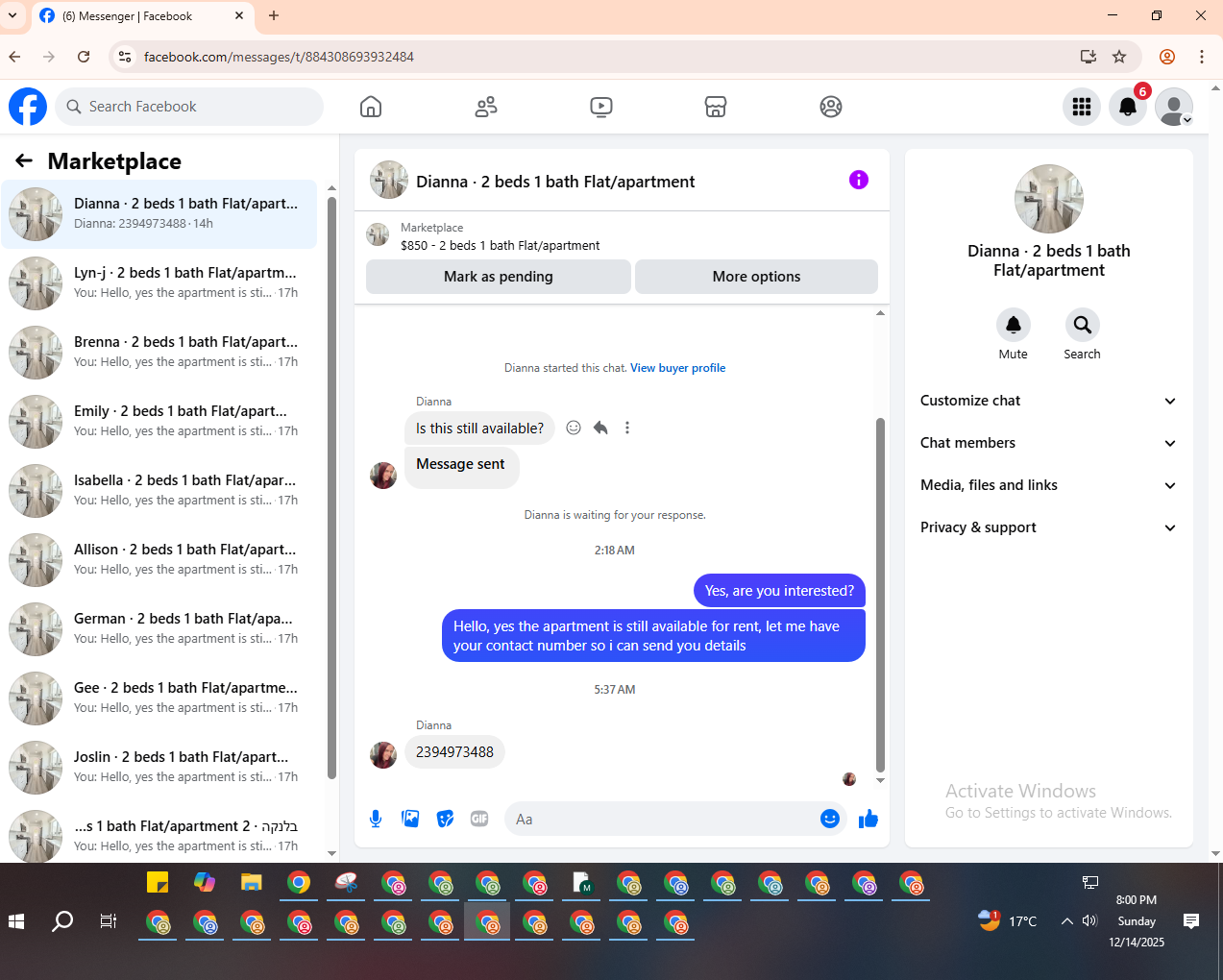This screenshot has width=1223, height=980.
Task: Open View buyer profile link
Action: [677, 368]
